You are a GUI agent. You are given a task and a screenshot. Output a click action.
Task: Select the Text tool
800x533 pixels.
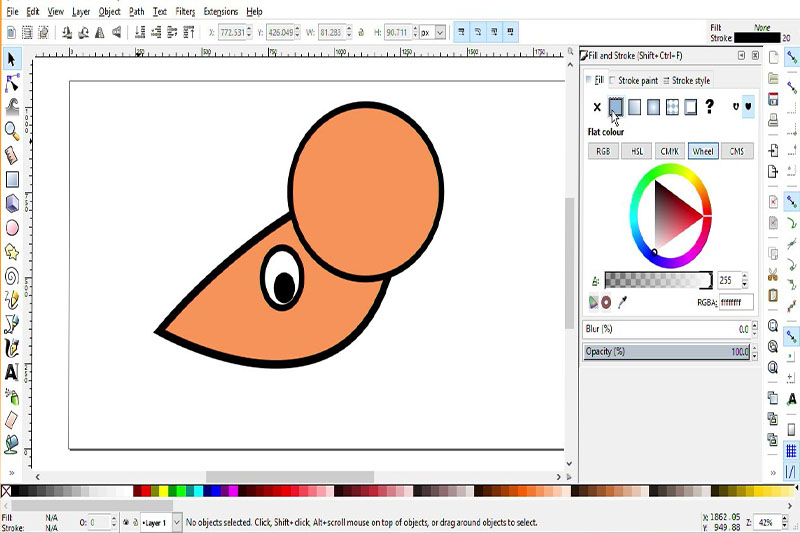pos(12,371)
